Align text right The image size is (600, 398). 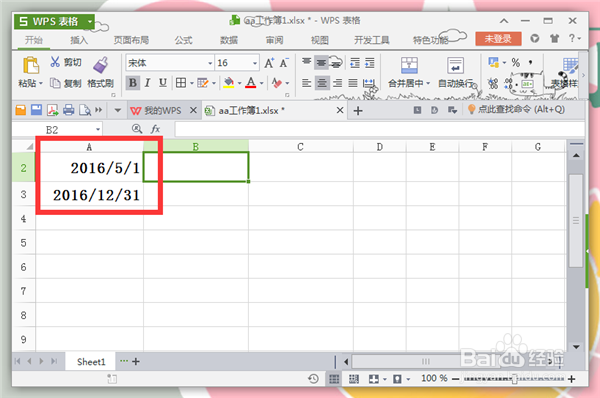click(338, 83)
